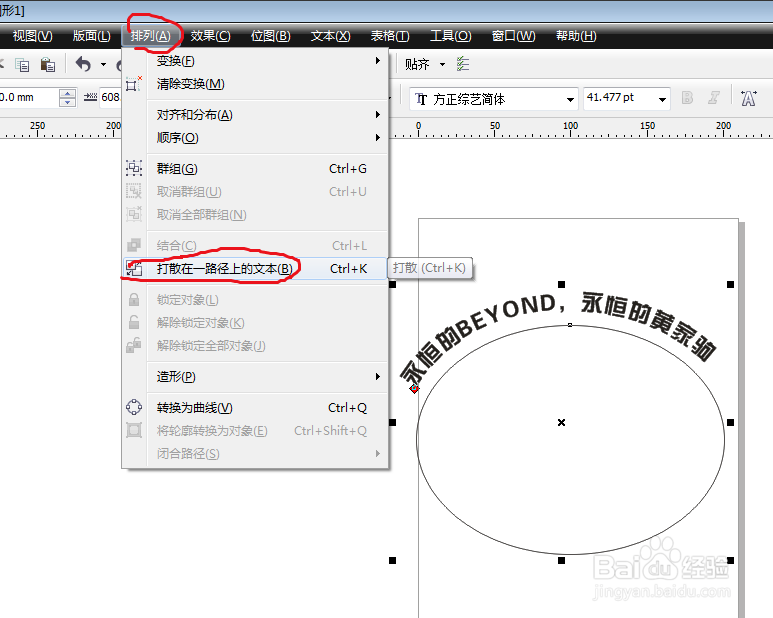773x618 pixels.
Task: Open the 方正综艺简体 font dropdown
Action: (x=570, y=100)
